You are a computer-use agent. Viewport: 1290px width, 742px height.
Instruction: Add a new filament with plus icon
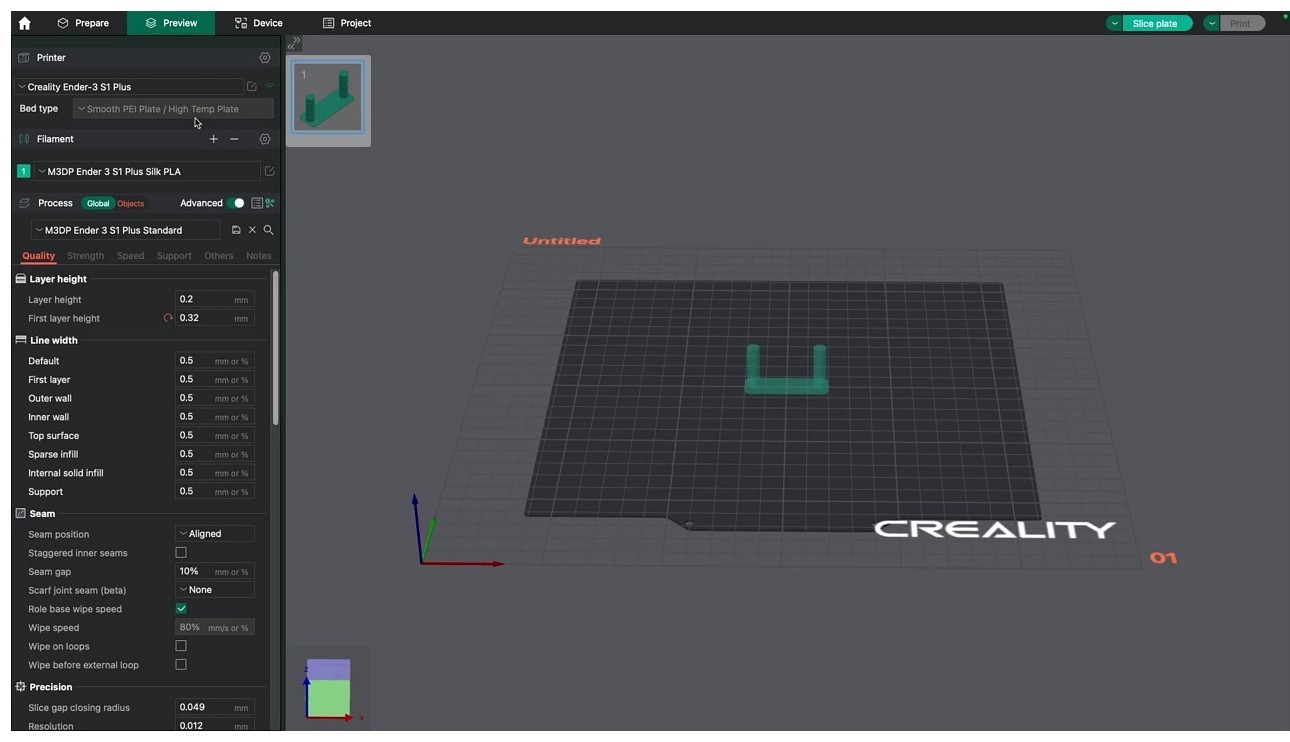(x=213, y=139)
